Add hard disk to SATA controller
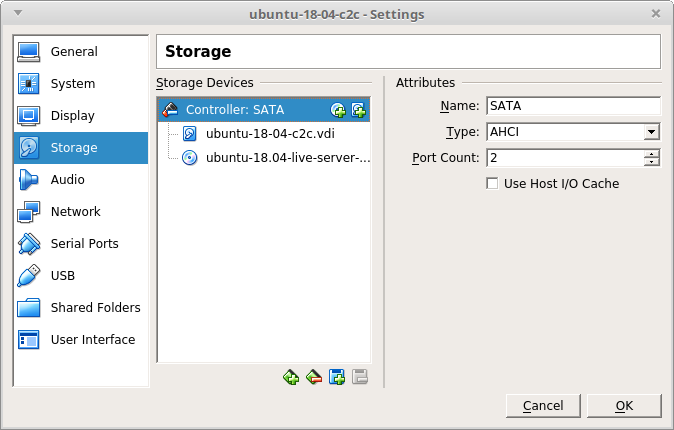The height and width of the screenshot is (430, 674). coord(358,110)
